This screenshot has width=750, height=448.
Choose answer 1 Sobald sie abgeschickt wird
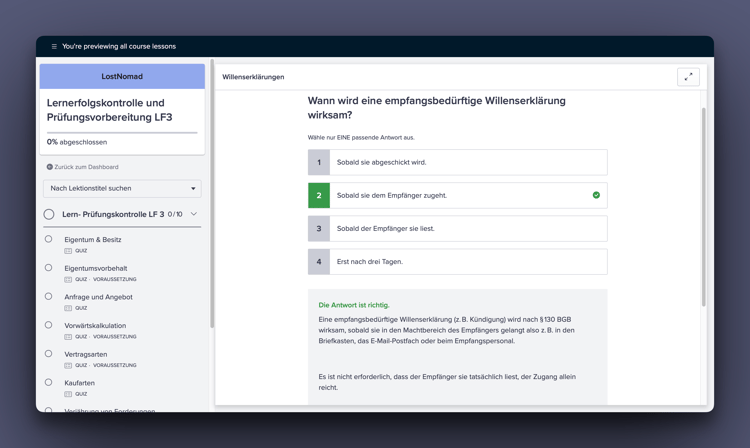[458, 162]
